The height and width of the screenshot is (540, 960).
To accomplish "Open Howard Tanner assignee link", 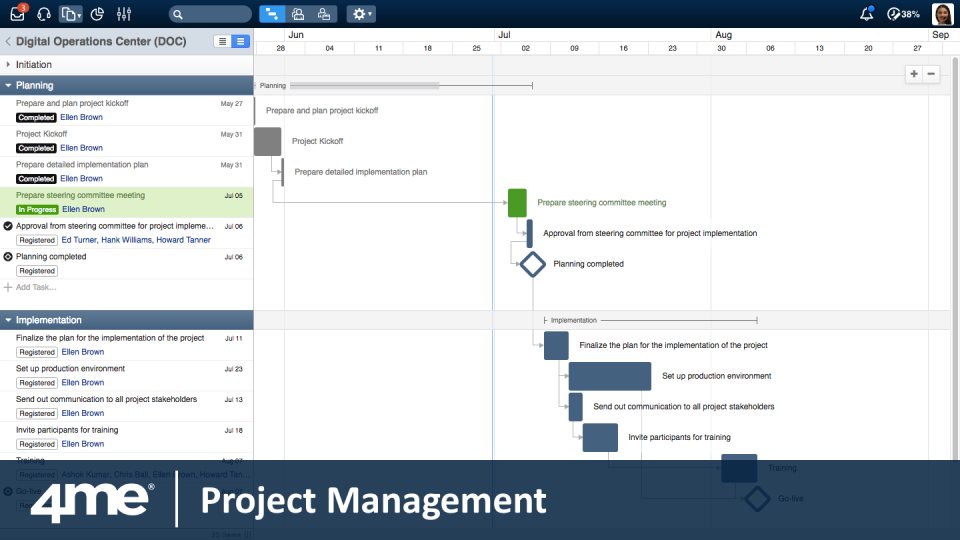I will pos(183,240).
